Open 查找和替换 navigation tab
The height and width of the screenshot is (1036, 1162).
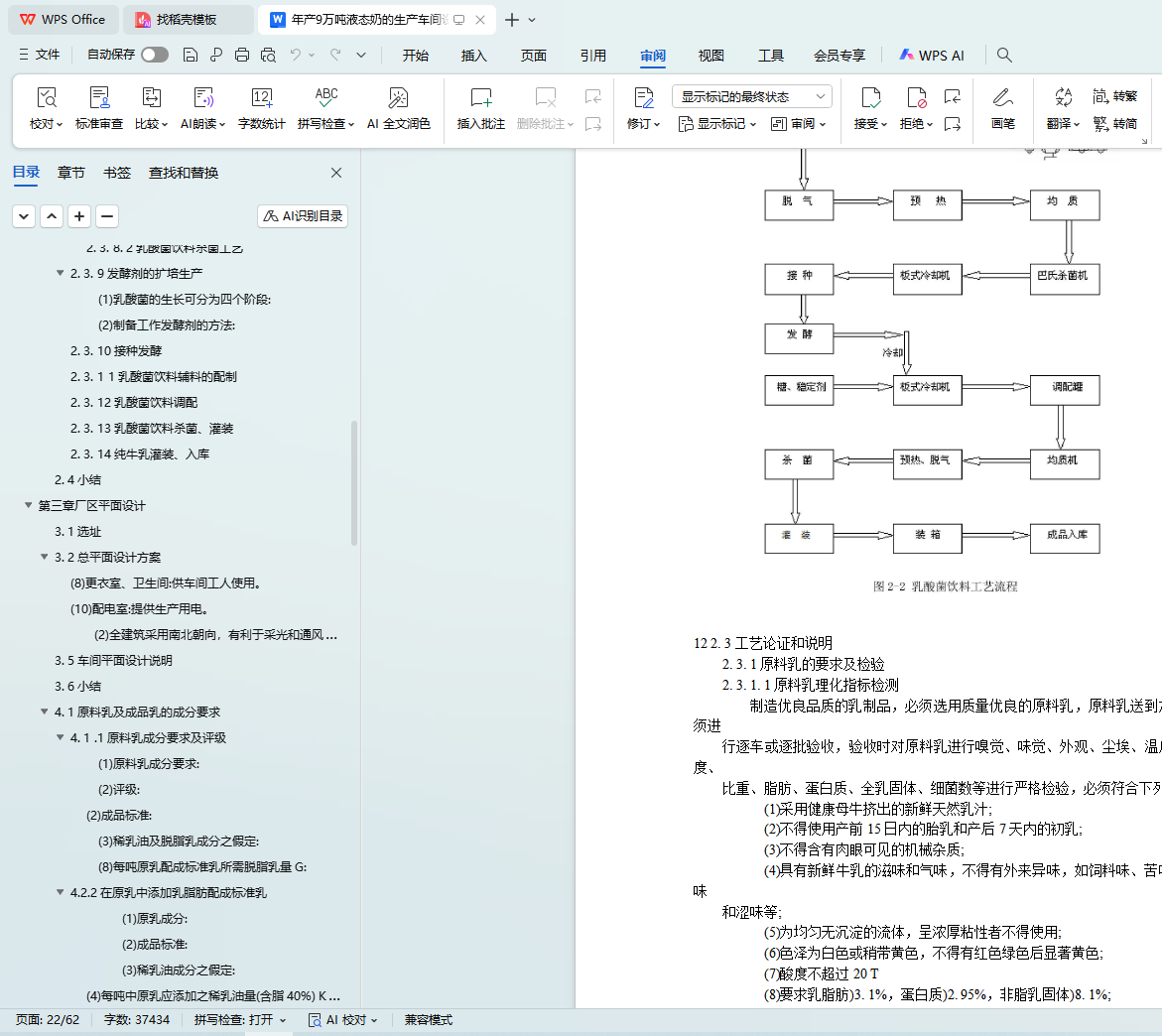point(184,173)
